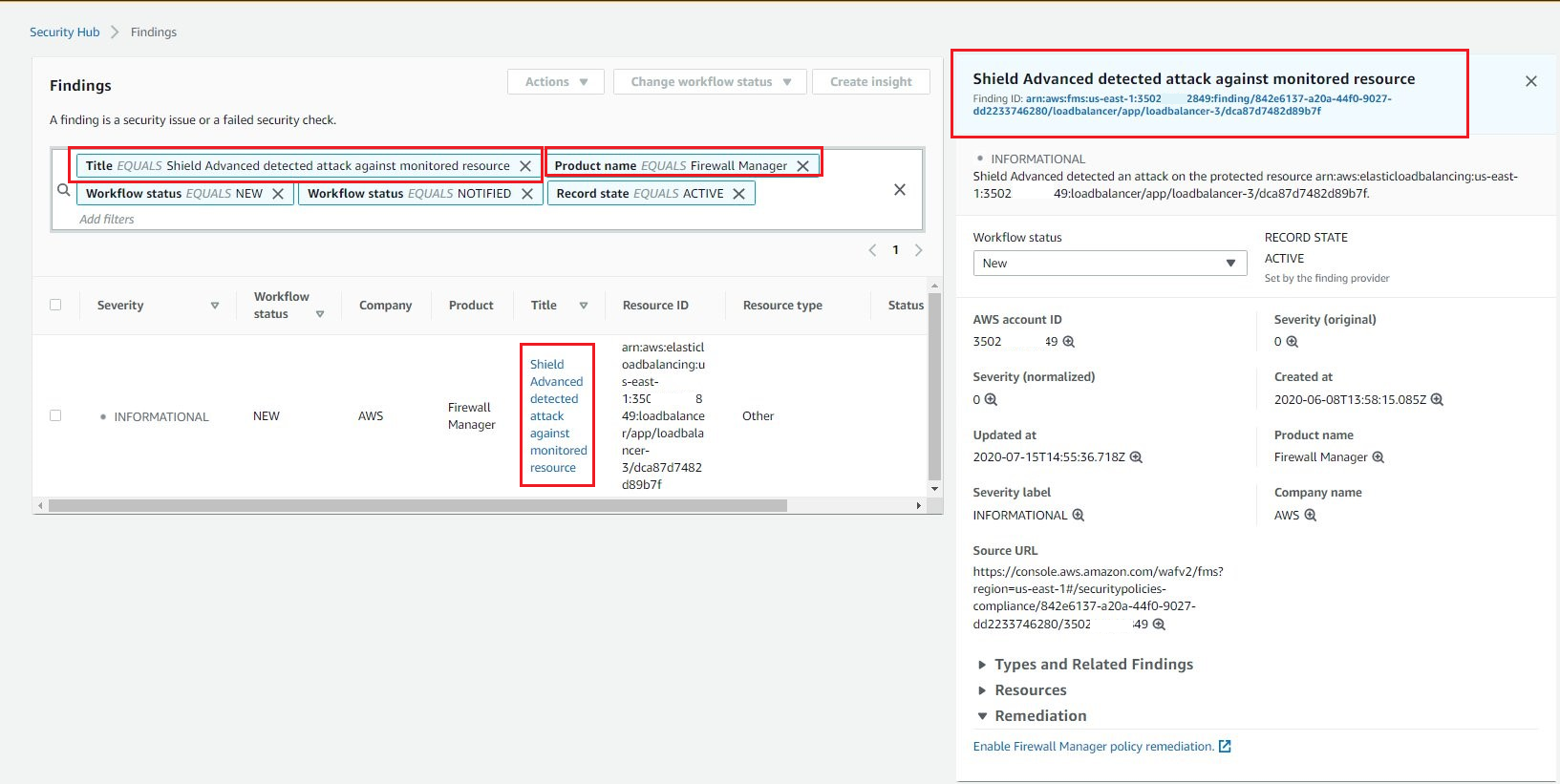The width and height of the screenshot is (1560, 784).
Task: Click the Product column header
Action: pyautogui.click(x=471, y=306)
